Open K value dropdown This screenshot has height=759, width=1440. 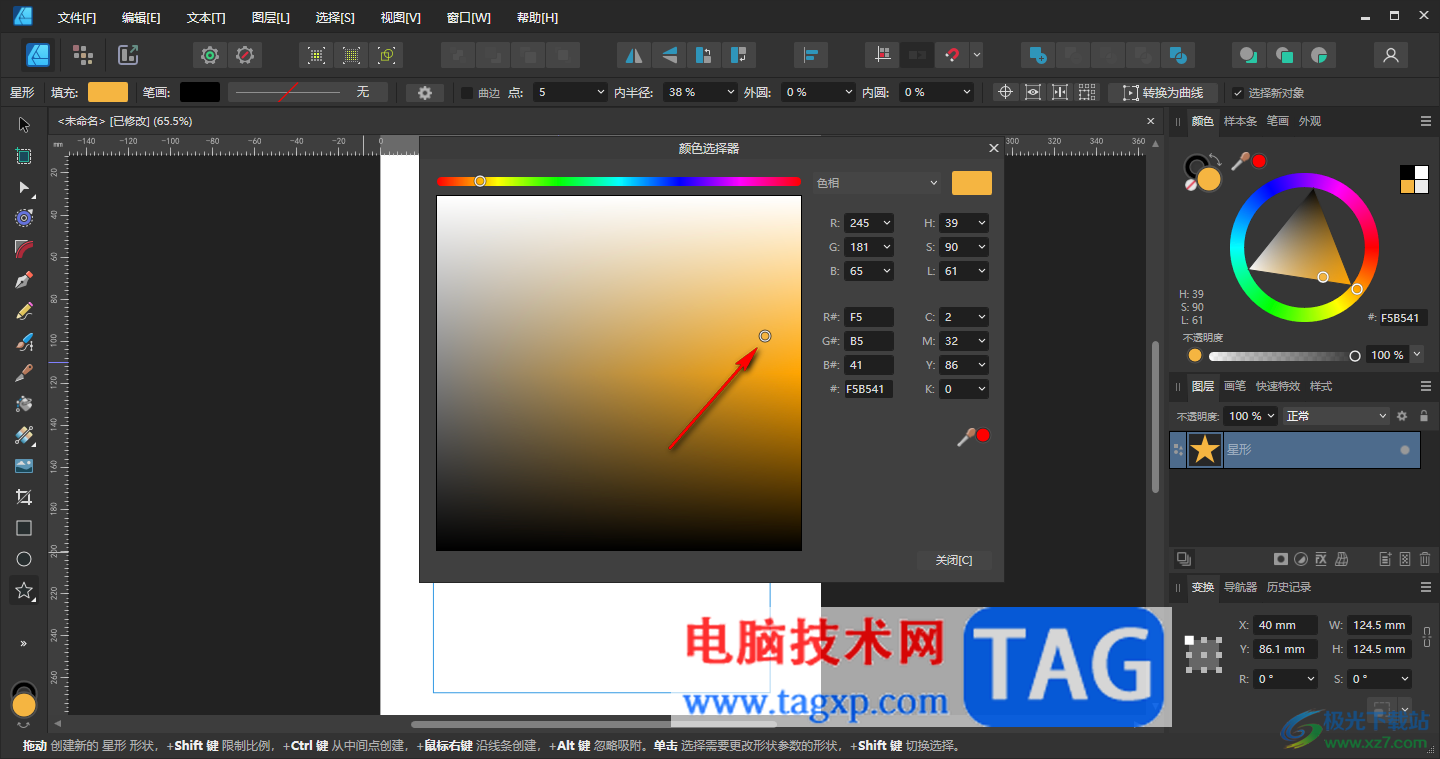click(981, 389)
